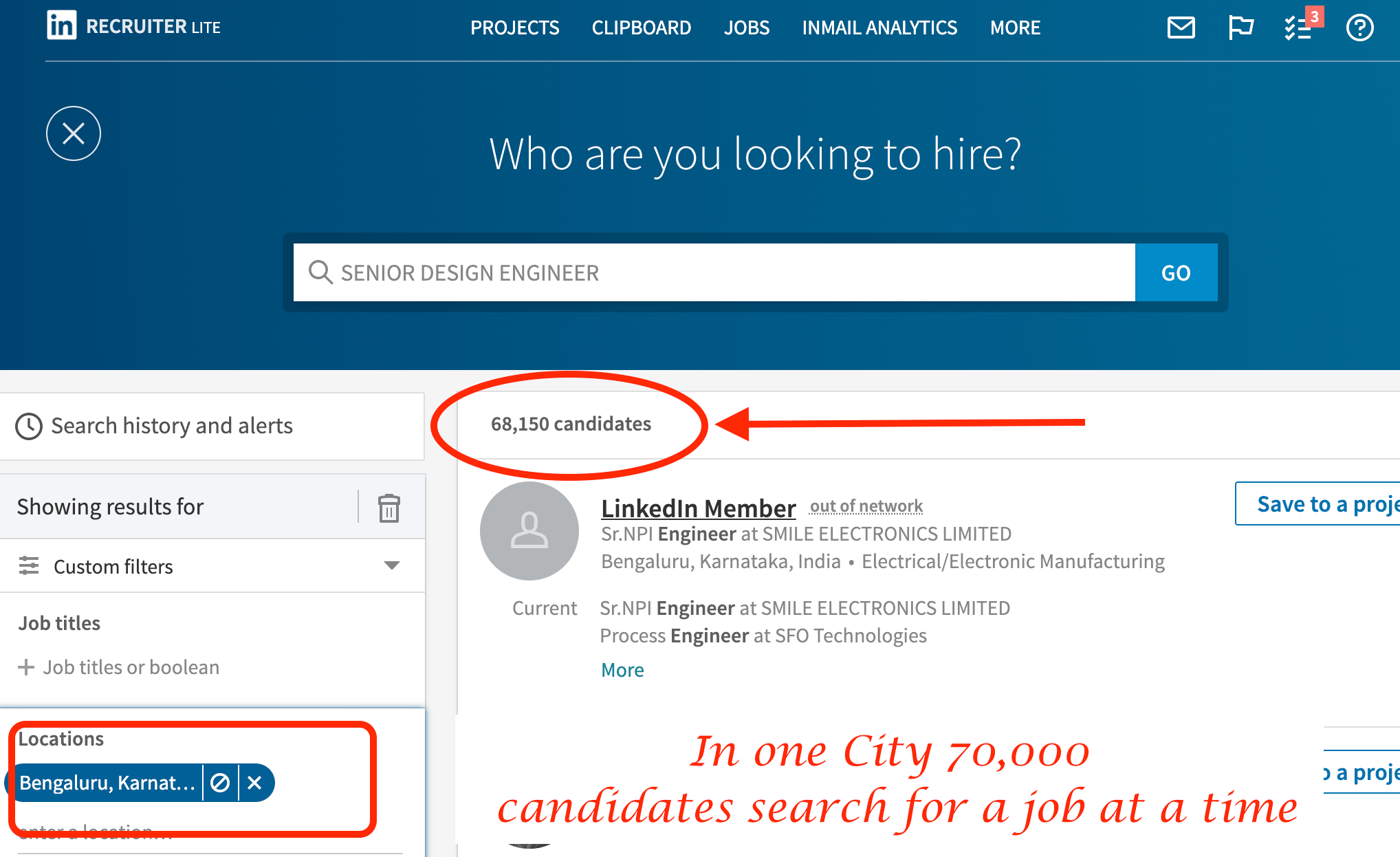The image size is (1400, 857).
Task: Open help via the question mark icon
Action: (1359, 28)
